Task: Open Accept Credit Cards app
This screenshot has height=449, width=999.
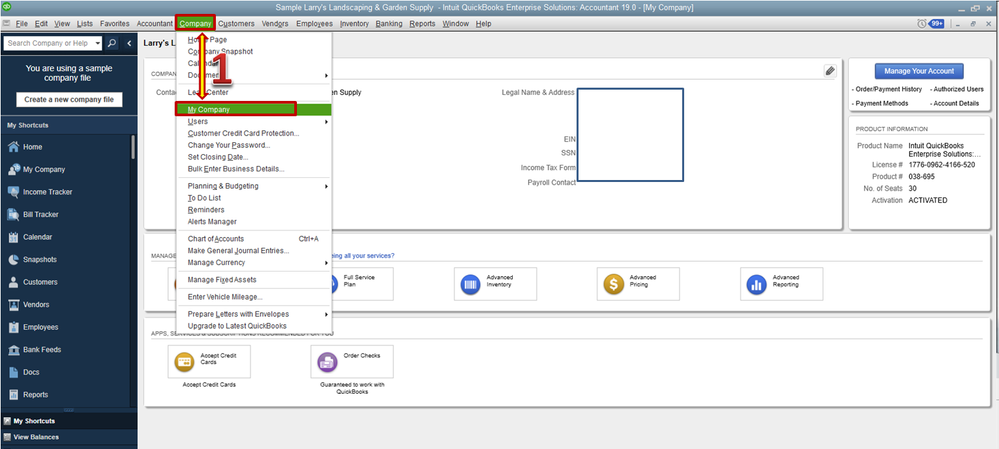Action: 209,362
